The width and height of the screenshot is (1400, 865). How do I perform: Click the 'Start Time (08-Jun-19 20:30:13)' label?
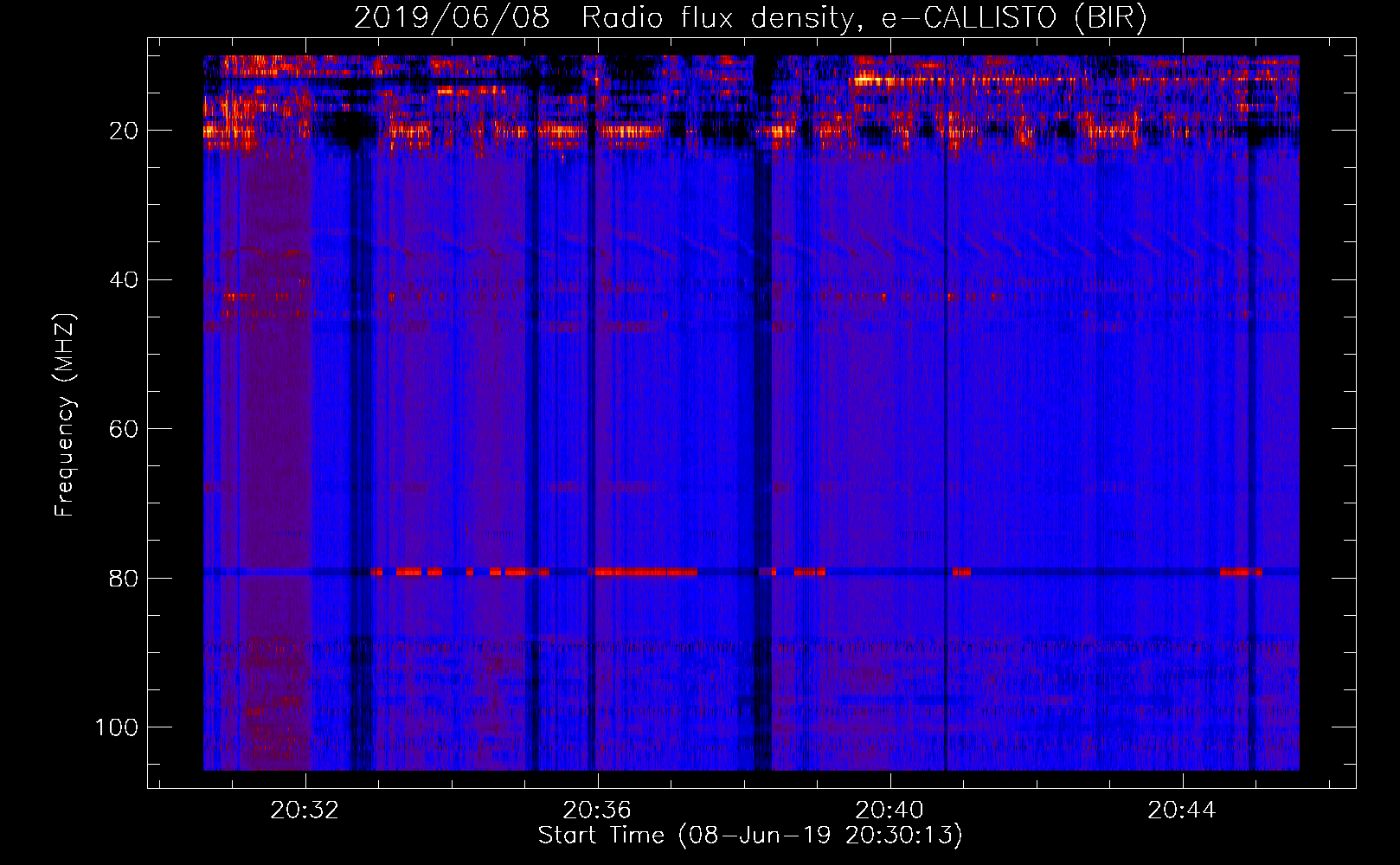(750, 836)
